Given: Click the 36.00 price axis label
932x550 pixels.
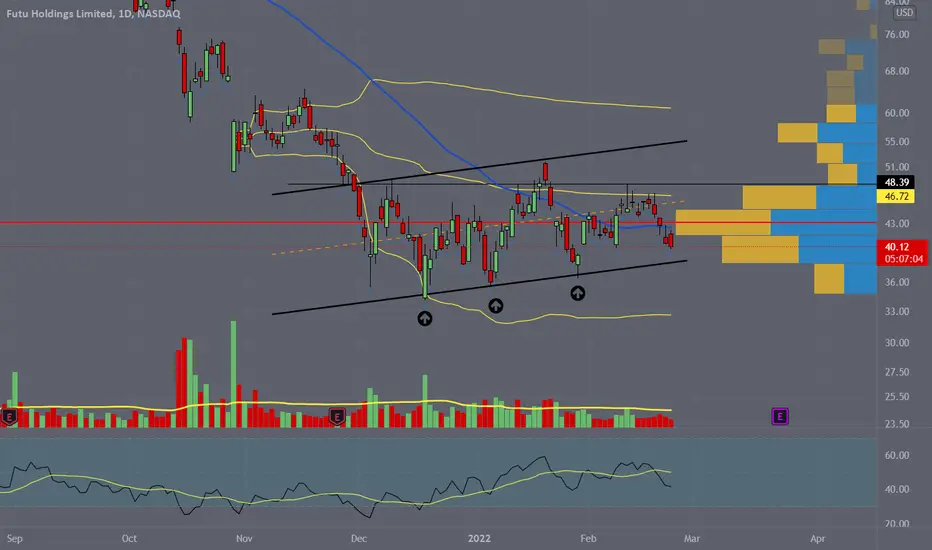Looking at the screenshot, I should tap(896, 282).
